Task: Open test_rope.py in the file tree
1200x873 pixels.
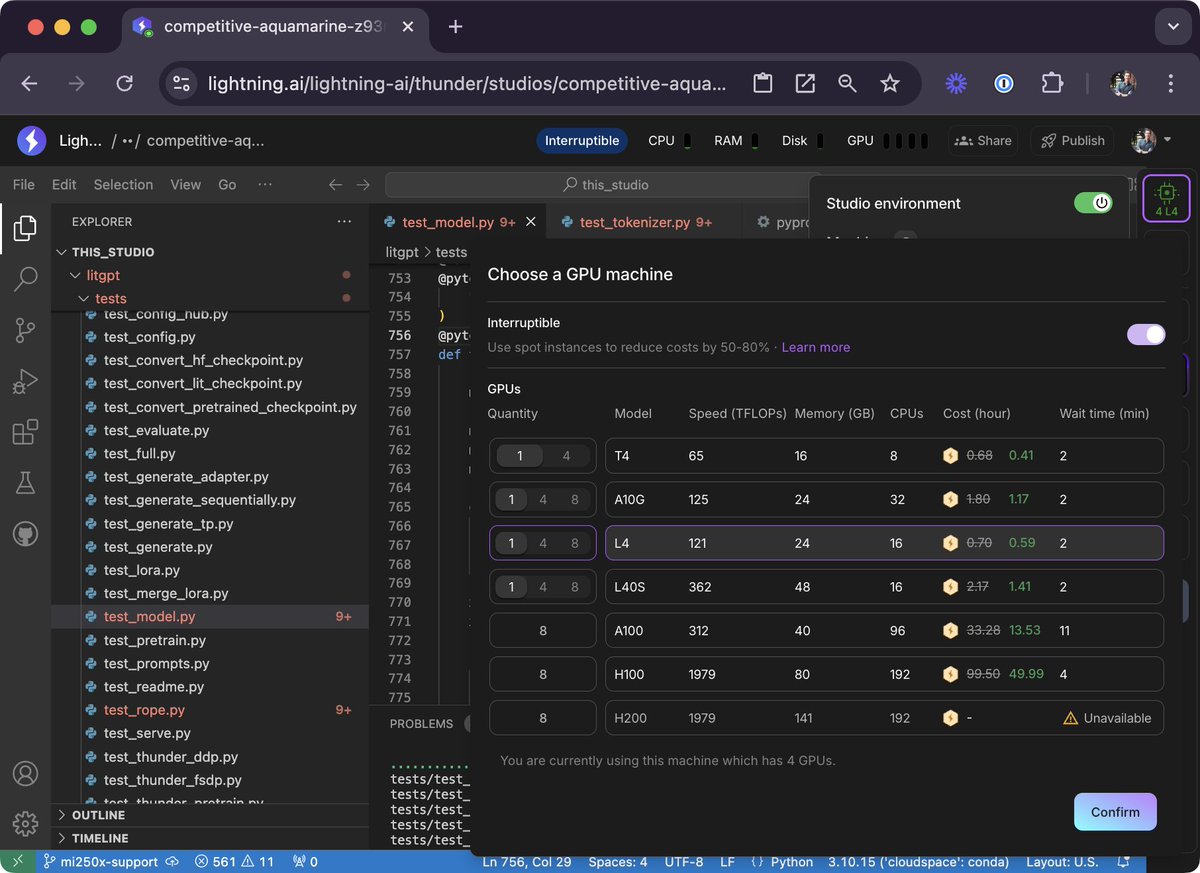Action: coord(144,710)
